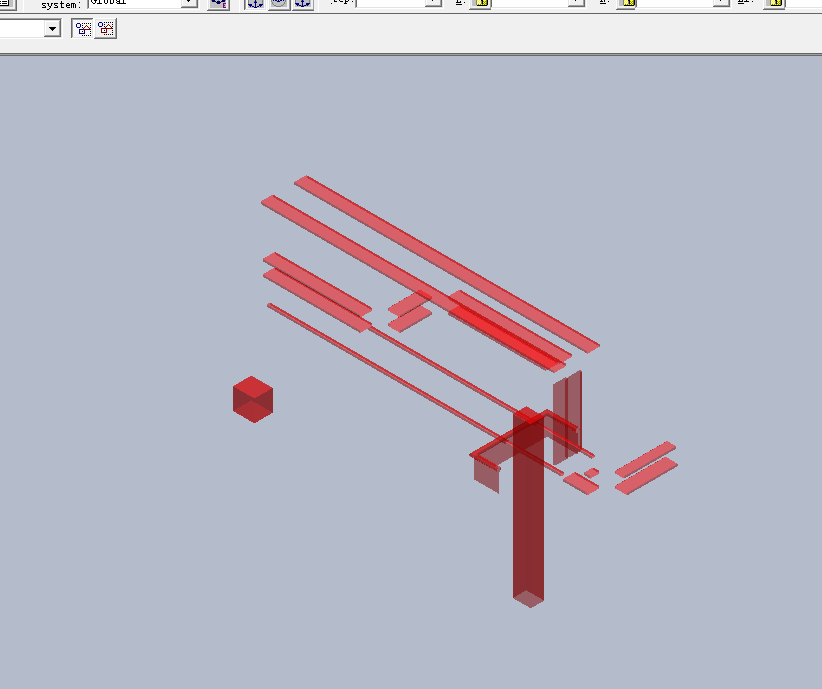Image resolution: width=822 pixels, height=689 pixels.
Task: Click the blue shapes selection filter icon
Action: (x=83, y=28)
